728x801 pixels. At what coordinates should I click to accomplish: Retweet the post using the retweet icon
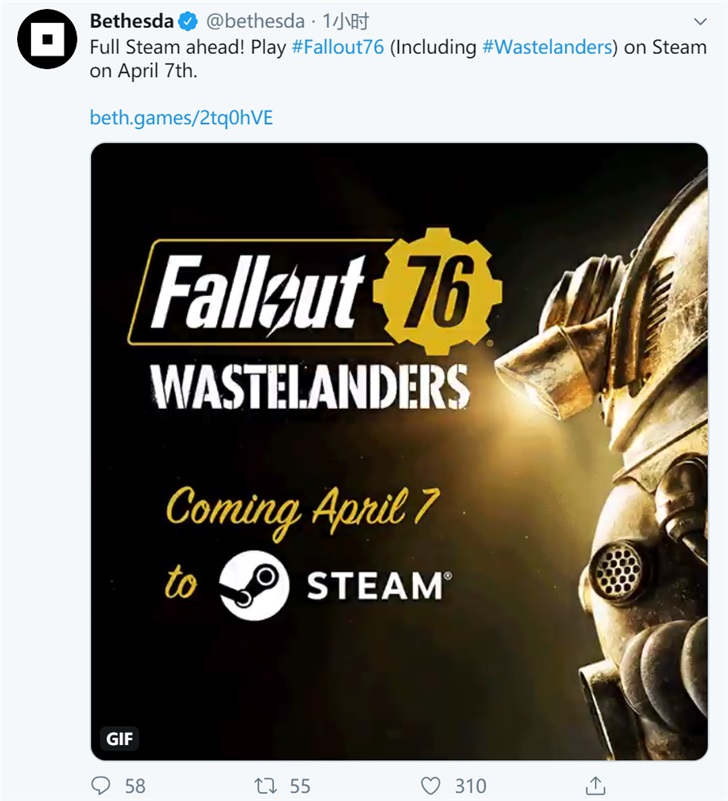[265, 786]
